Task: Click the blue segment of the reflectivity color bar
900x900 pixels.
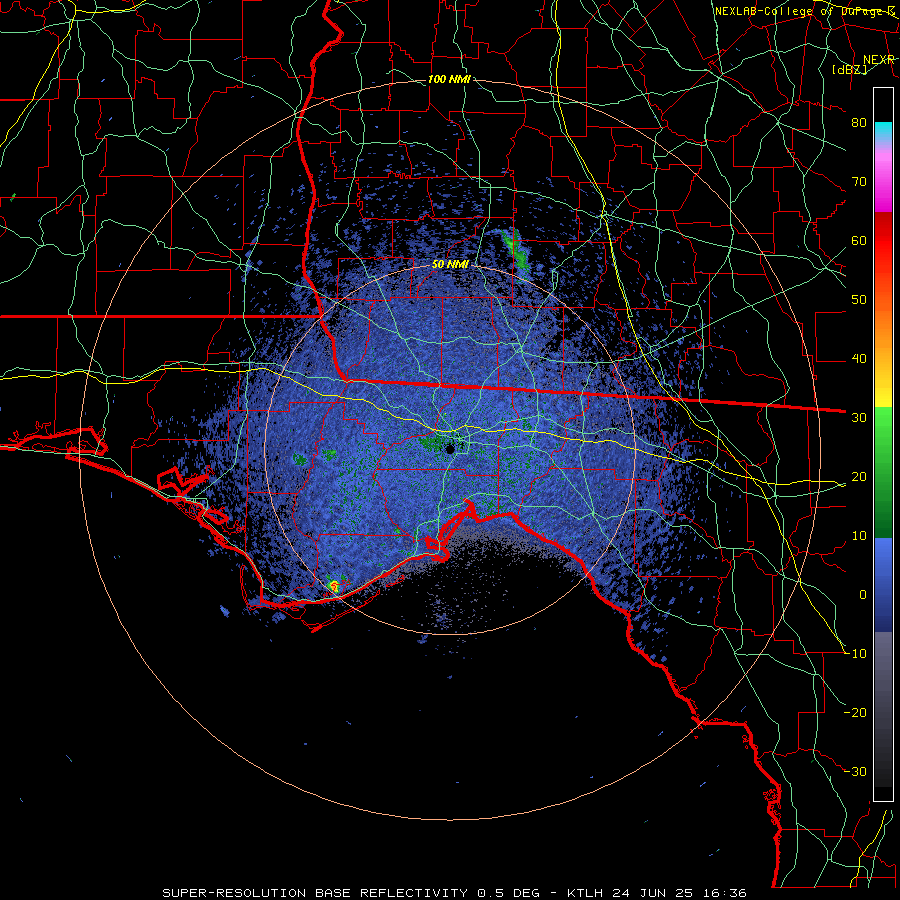Action: (883, 585)
